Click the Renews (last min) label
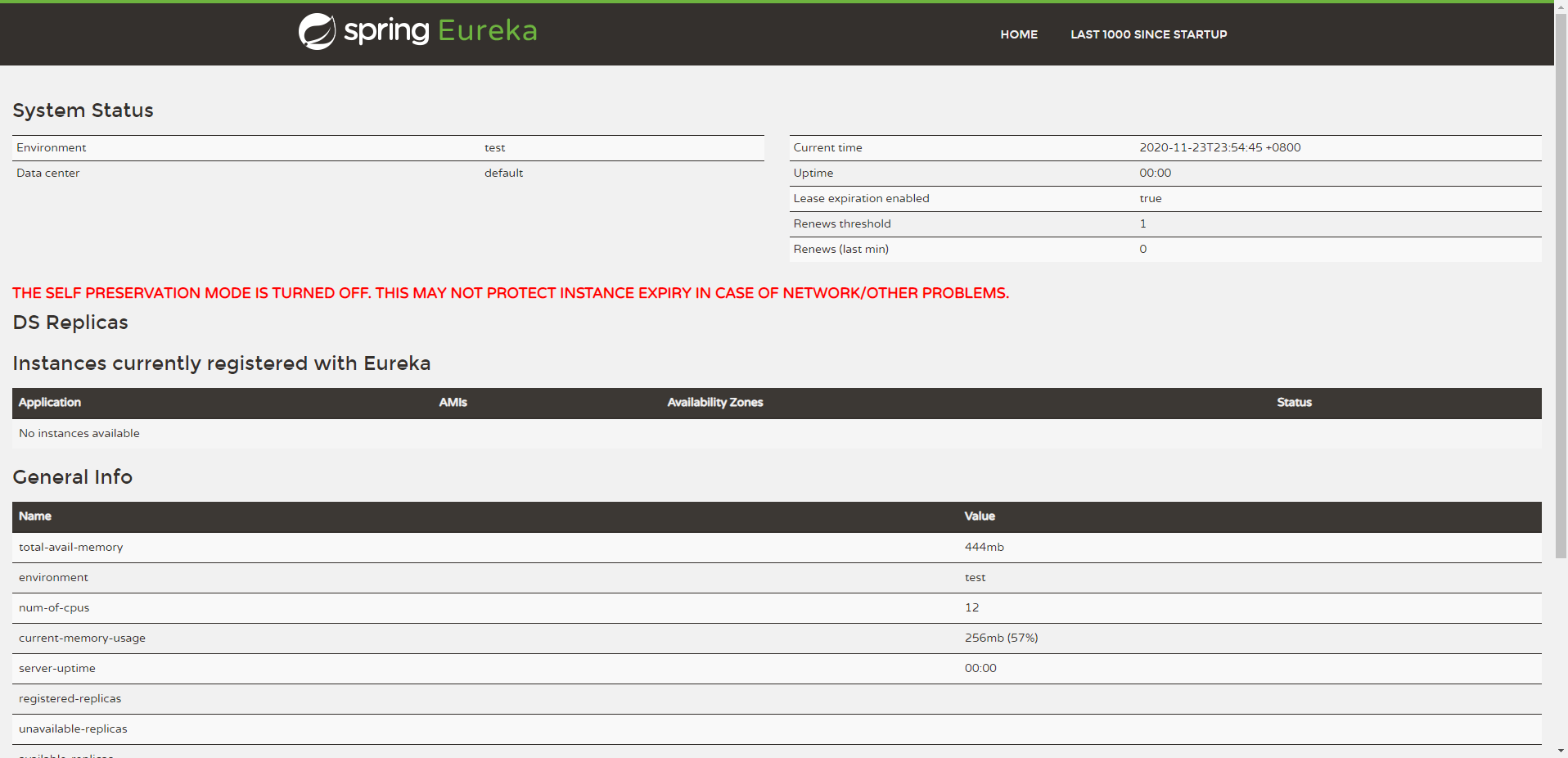This screenshot has width=1568, height=758. (840, 249)
